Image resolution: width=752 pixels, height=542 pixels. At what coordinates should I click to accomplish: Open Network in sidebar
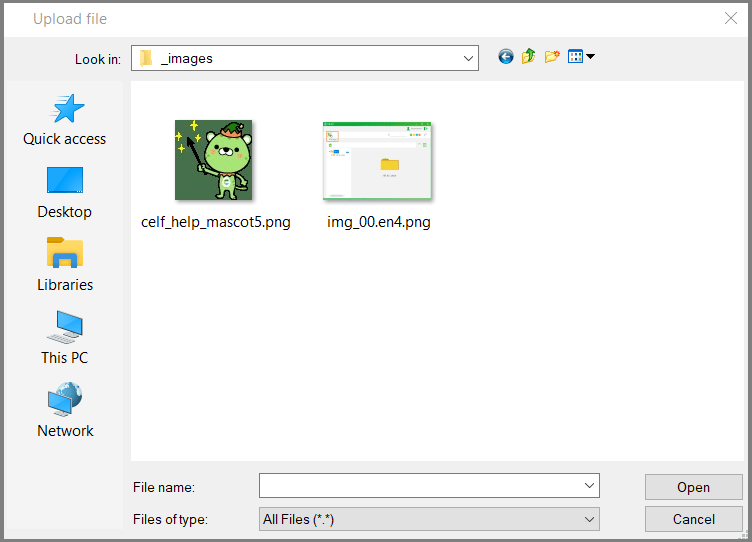pos(65,412)
